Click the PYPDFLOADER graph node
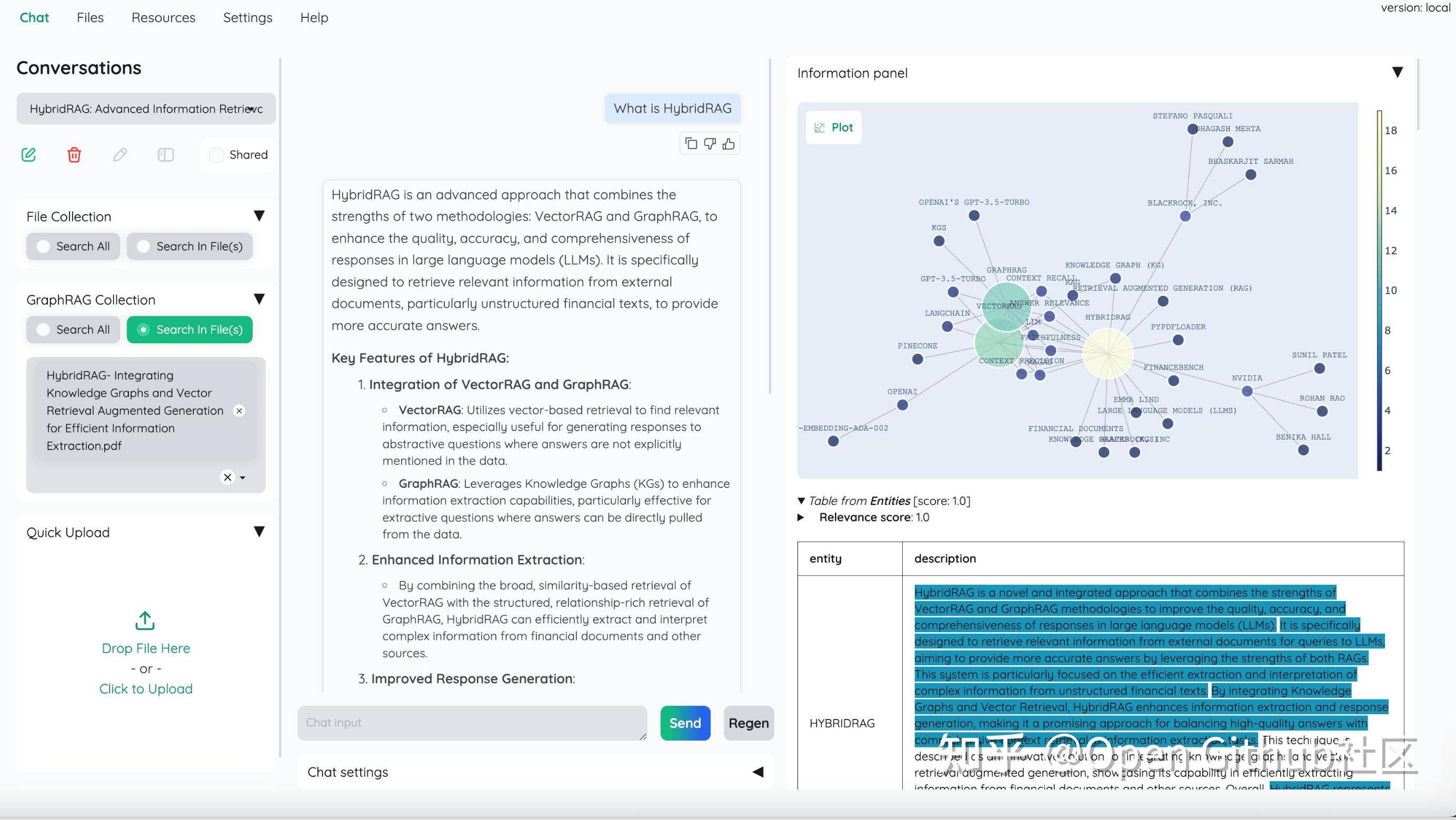Screen dimensions: 1456x820 1178,339
